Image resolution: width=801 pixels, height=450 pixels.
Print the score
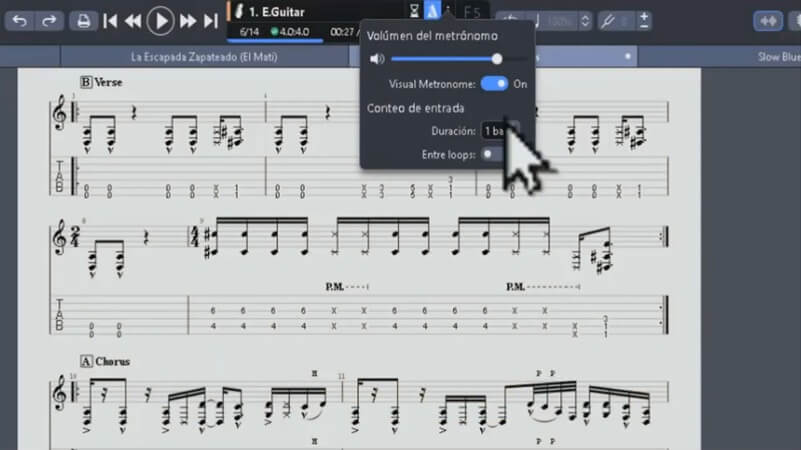click(83, 21)
